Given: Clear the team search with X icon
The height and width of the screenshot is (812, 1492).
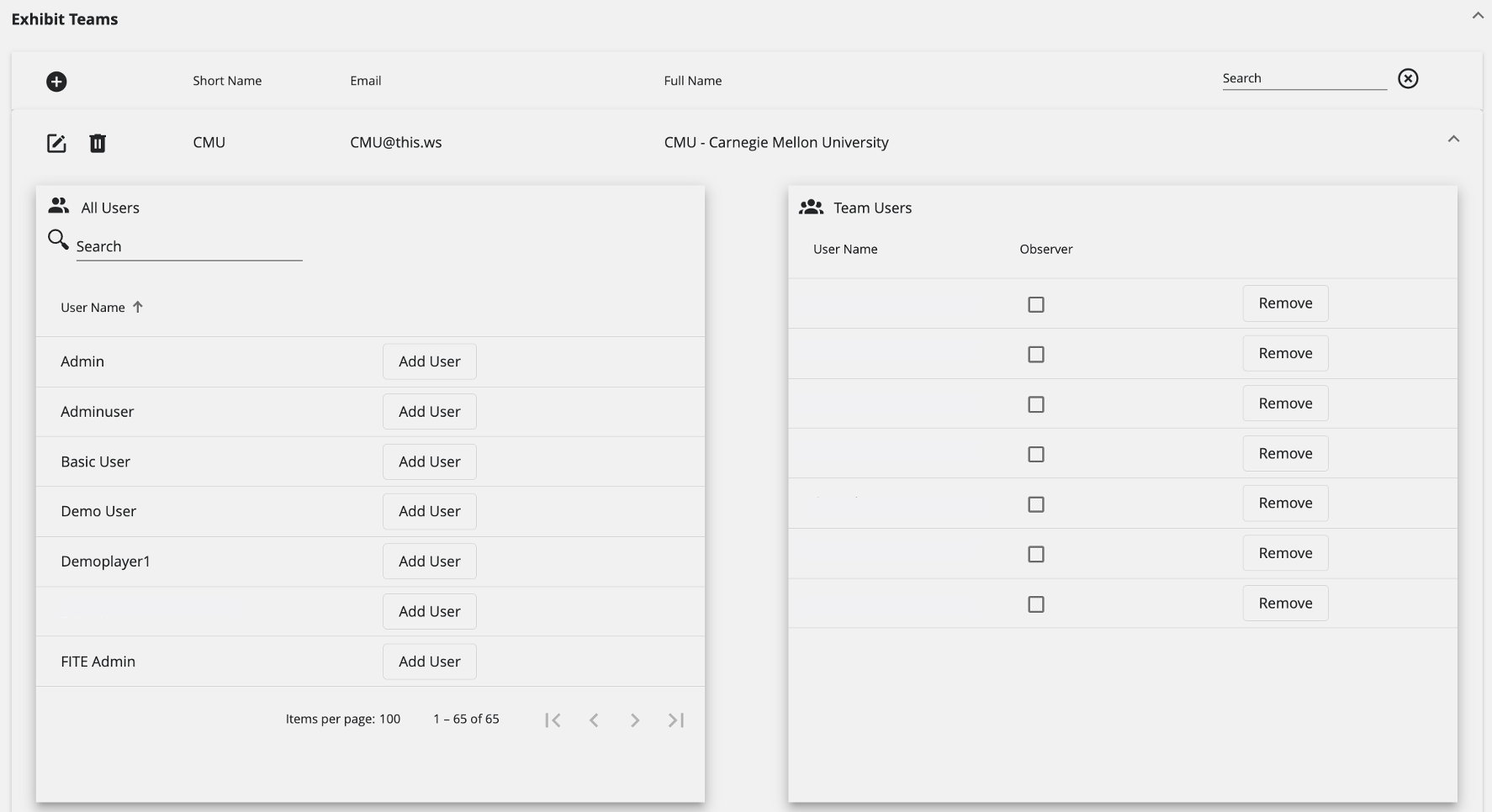Looking at the screenshot, I should click(x=1407, y=79).
